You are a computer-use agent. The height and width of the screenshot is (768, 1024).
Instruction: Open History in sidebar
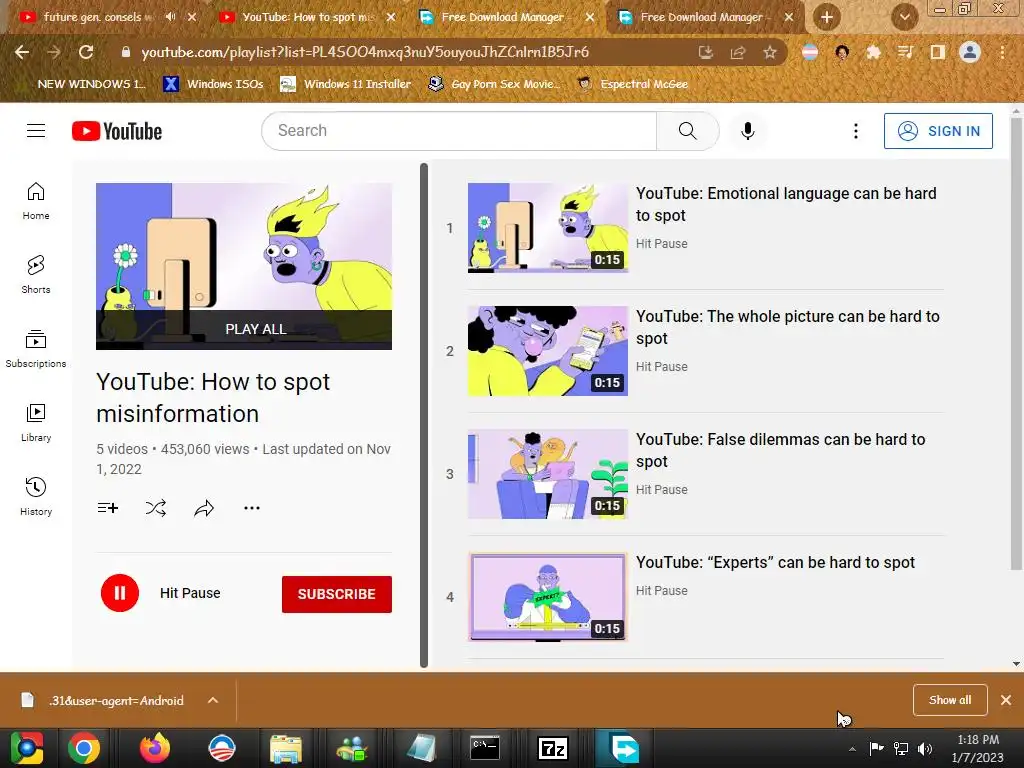click(36, 496)
